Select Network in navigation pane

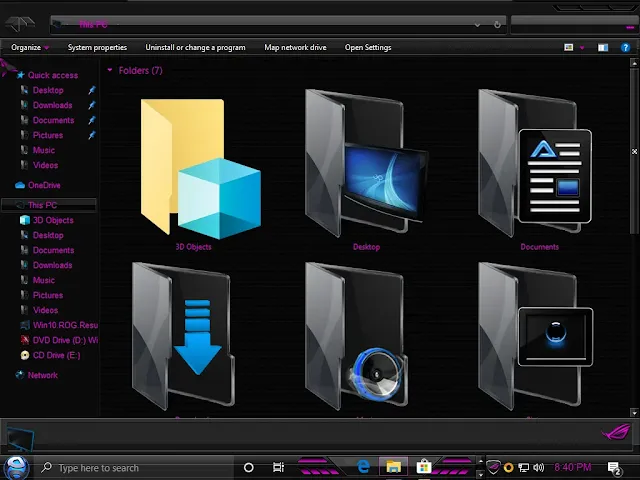click(42, 376)
